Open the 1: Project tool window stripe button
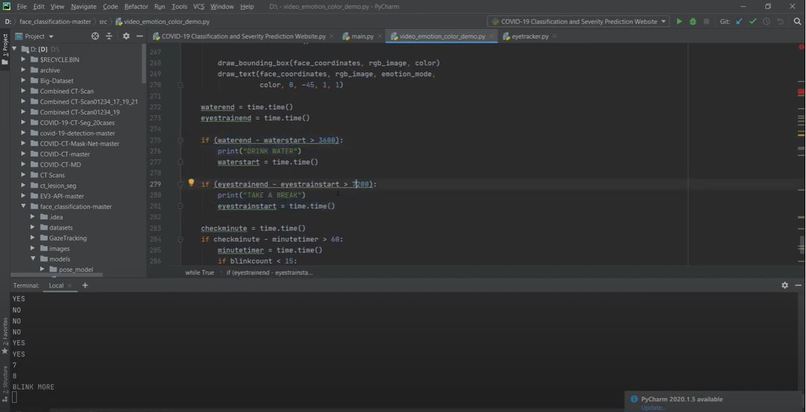Screen dimensions: 806x412 (x=5, y=49)
